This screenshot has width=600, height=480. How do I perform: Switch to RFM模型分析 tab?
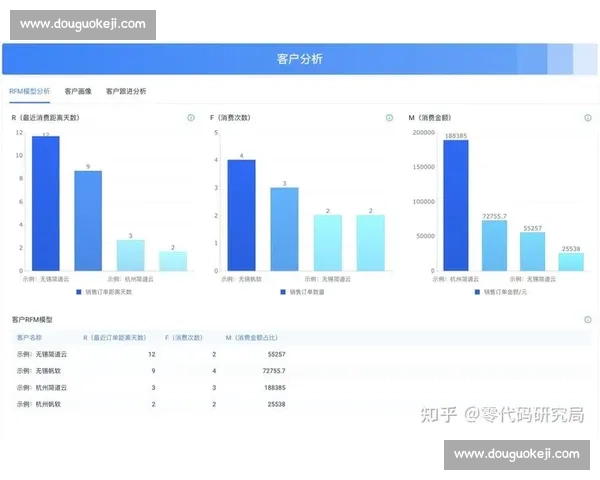pos(29,91)
